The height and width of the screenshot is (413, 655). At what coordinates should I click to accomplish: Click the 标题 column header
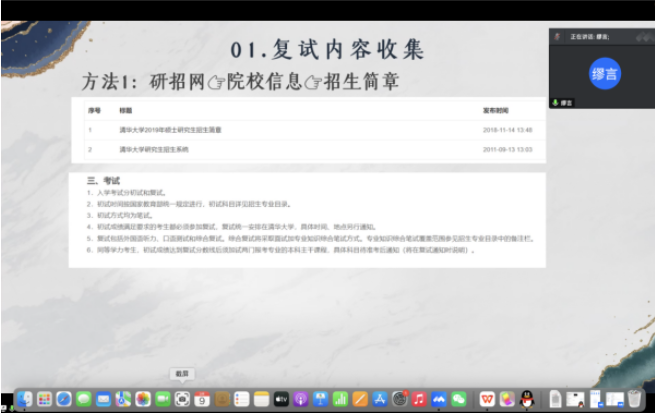(x=125, y=111)
